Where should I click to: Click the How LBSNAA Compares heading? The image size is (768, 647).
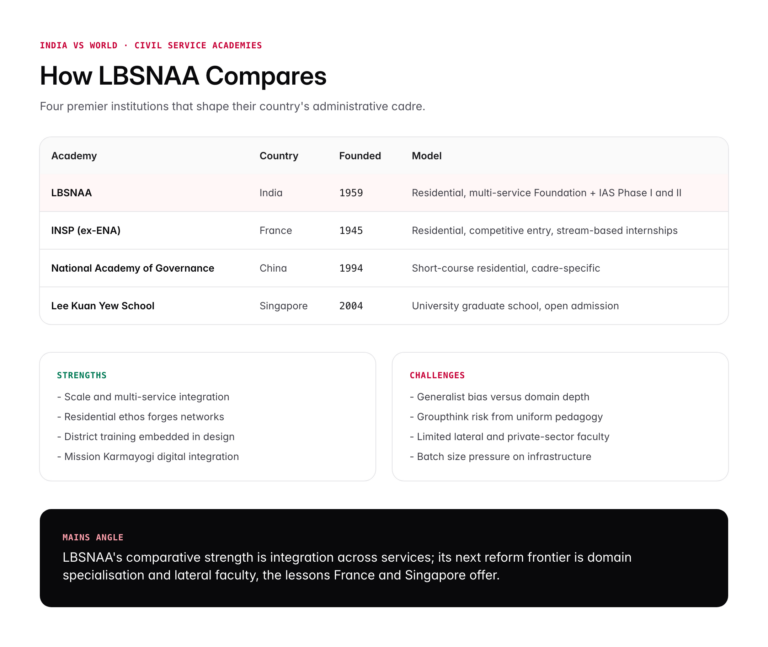point(183,76)
